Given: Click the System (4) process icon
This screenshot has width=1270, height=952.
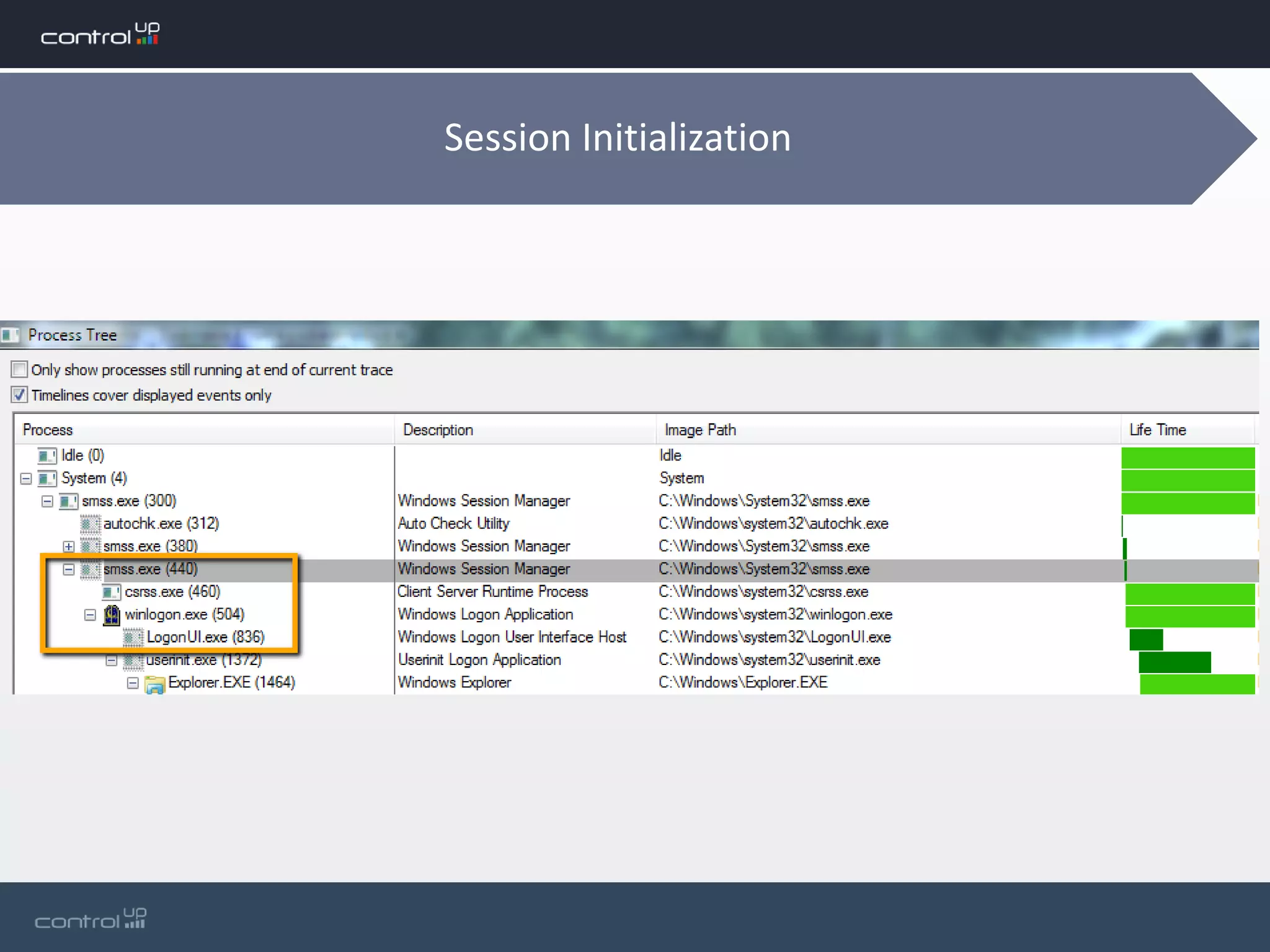Looking at the screenshot, I should (x=47, y=478).
